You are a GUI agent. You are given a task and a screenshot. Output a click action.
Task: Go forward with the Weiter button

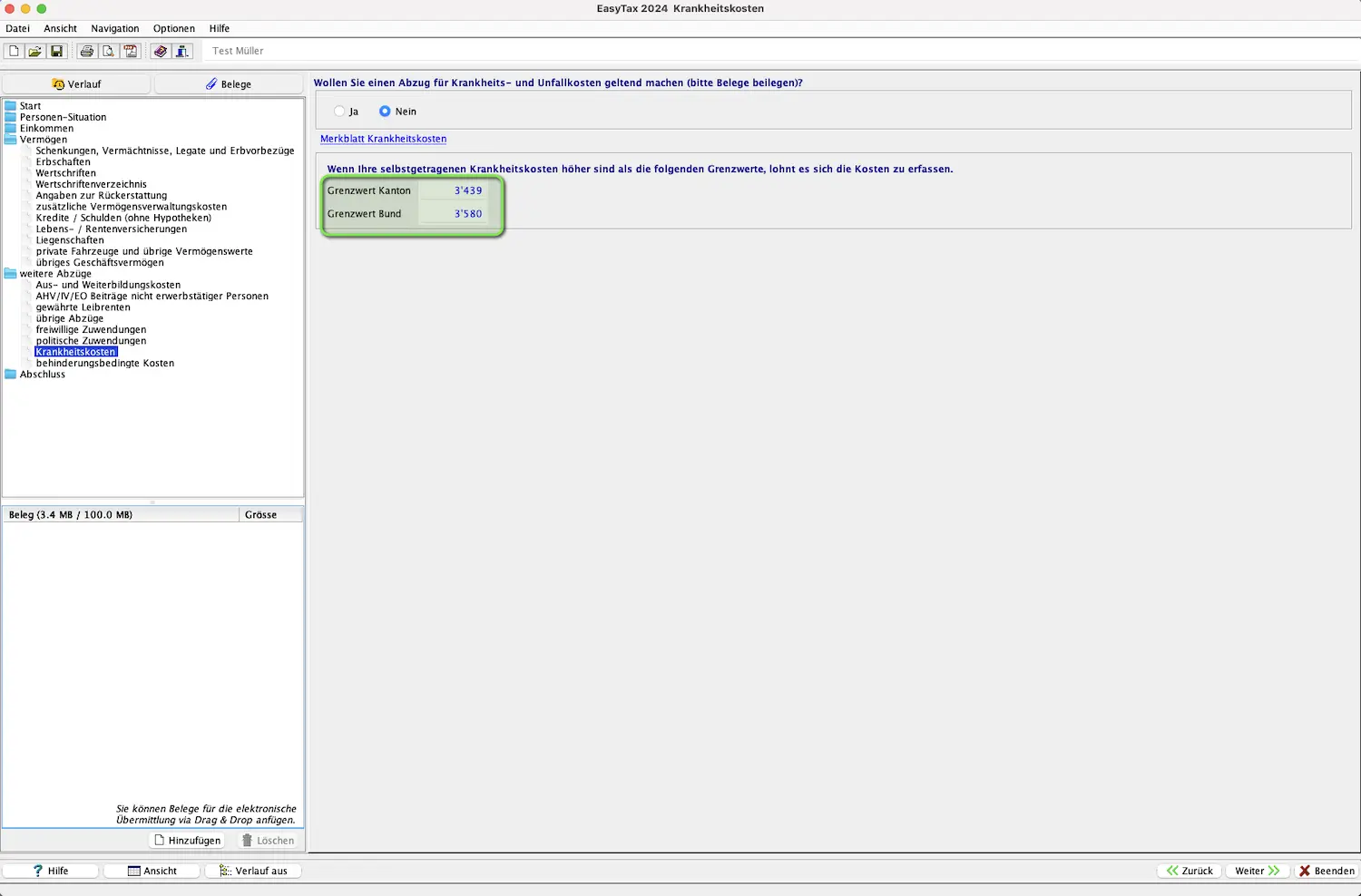(x=1257, y=871)
